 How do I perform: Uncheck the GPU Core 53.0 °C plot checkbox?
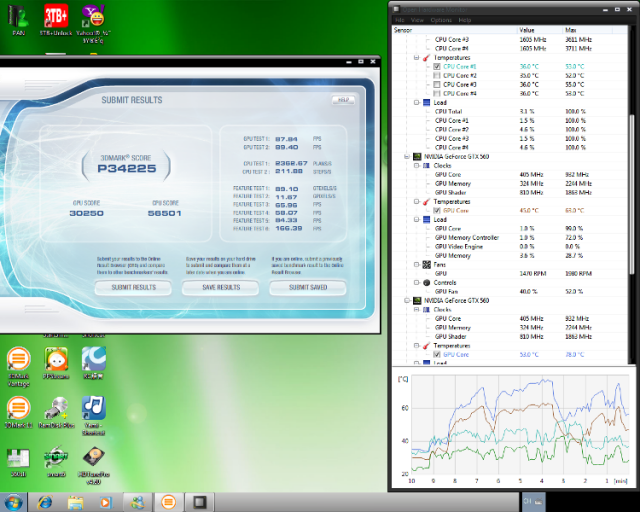tap(437, 354)
